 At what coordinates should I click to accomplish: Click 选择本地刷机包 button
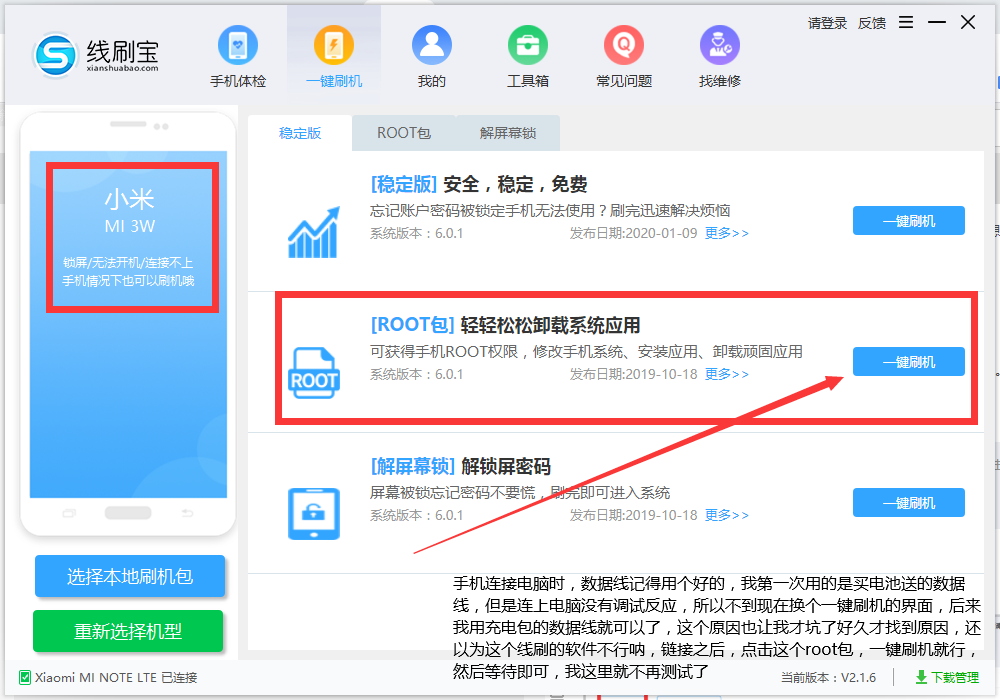(x=130, y=576)
